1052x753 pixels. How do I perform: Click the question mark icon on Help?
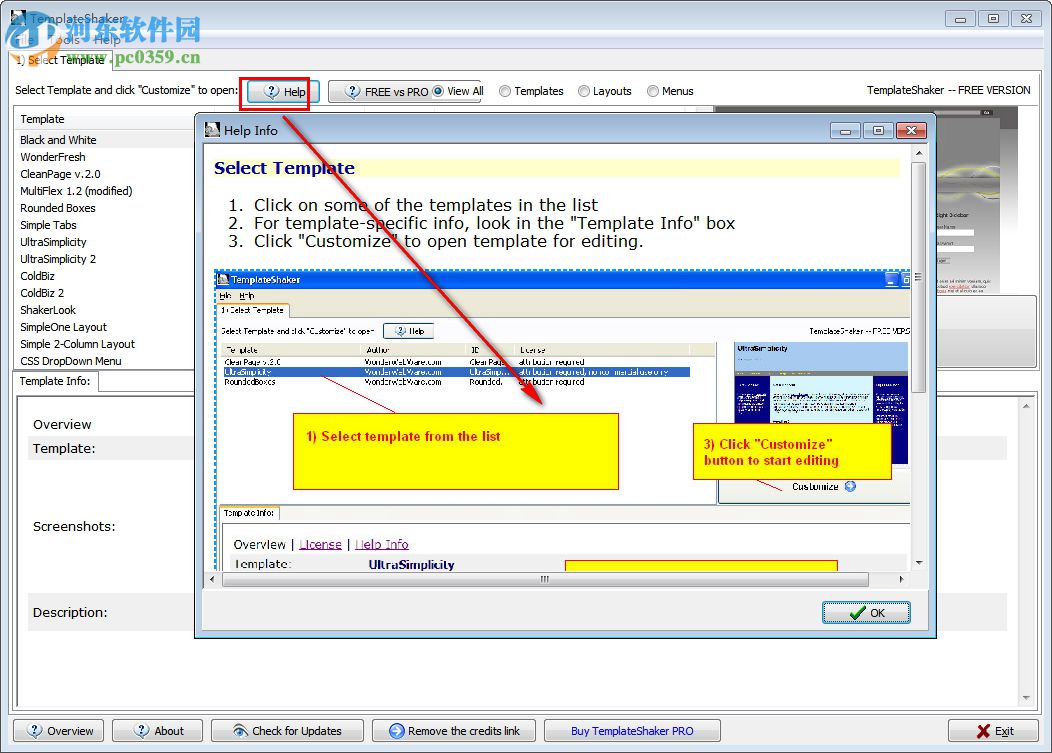[x=271, y=91]
